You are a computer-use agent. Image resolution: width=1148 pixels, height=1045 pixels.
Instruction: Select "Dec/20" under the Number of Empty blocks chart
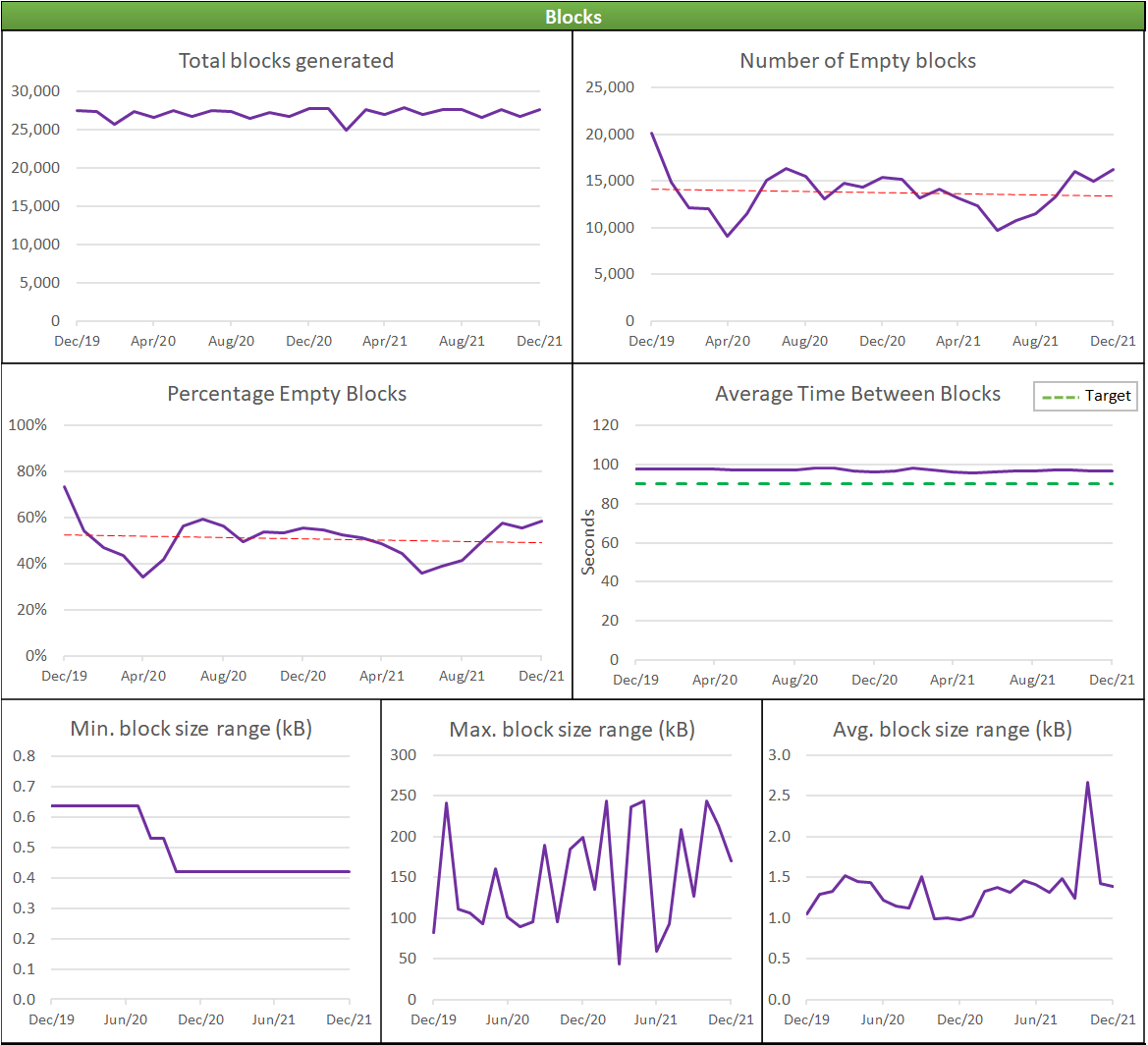pyautogui.click(x=882, y=341)
